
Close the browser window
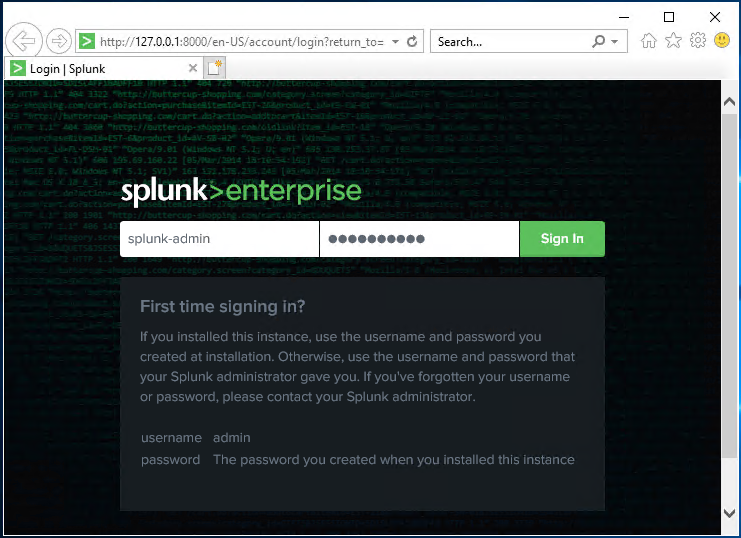pos(715,17)
